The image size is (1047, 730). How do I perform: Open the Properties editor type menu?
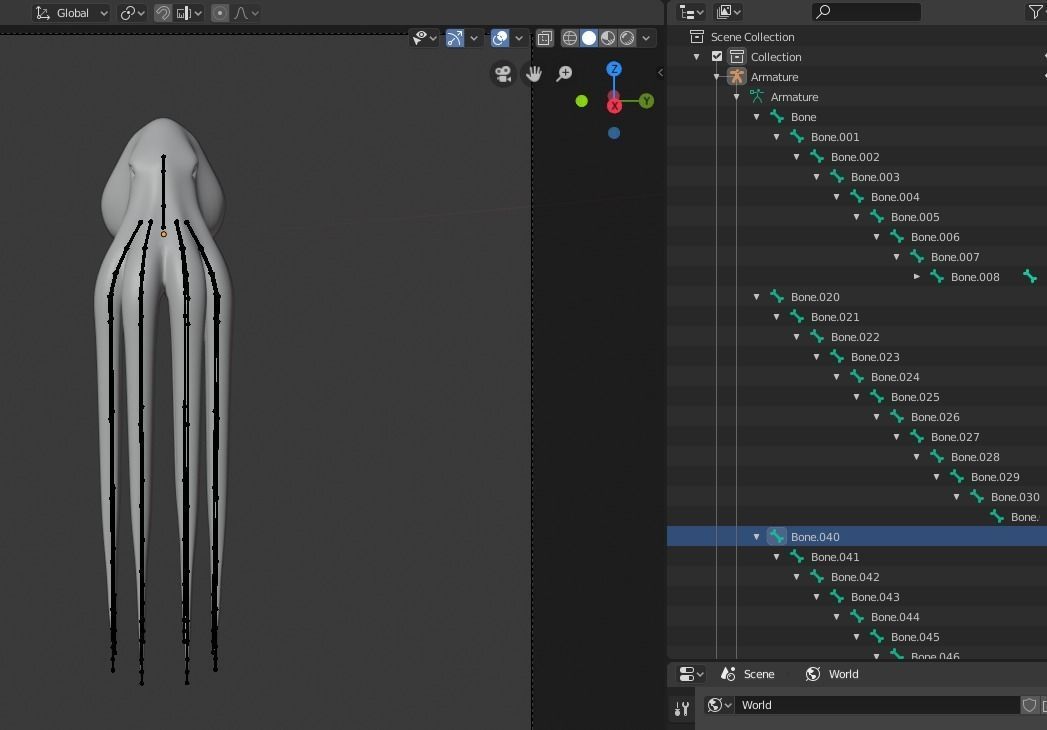(690, 674)
